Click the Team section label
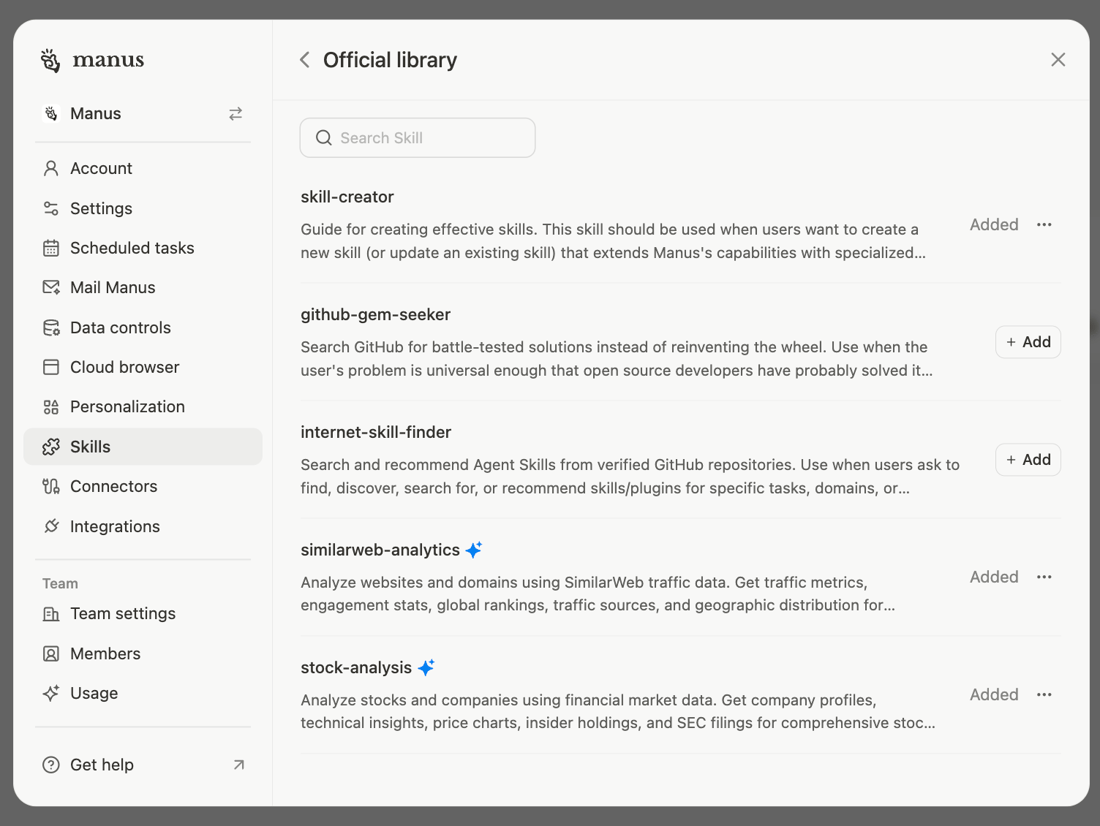Viewport: 1100px width, 826px height. pyautogui.click(x=60, y=584)
